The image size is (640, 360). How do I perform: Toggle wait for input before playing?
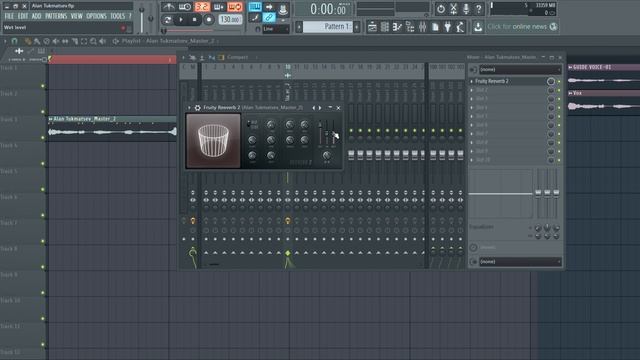click(x=185, y=7)
